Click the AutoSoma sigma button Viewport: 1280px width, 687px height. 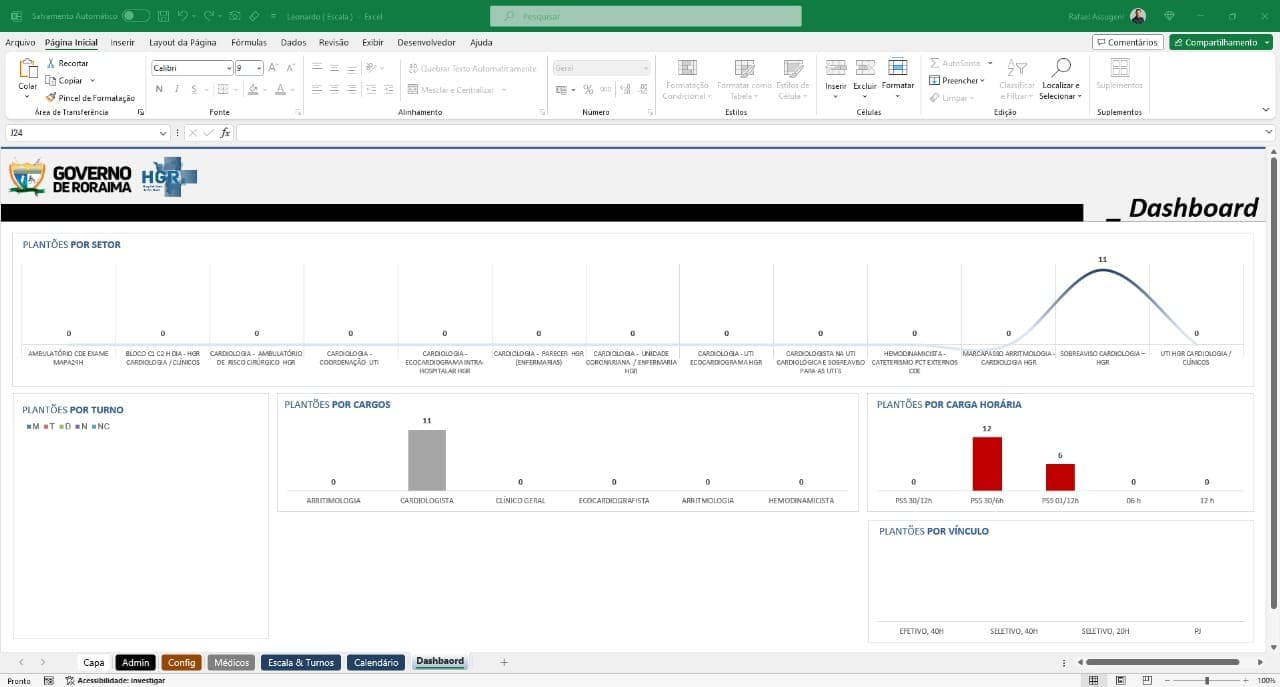[955, 63]
